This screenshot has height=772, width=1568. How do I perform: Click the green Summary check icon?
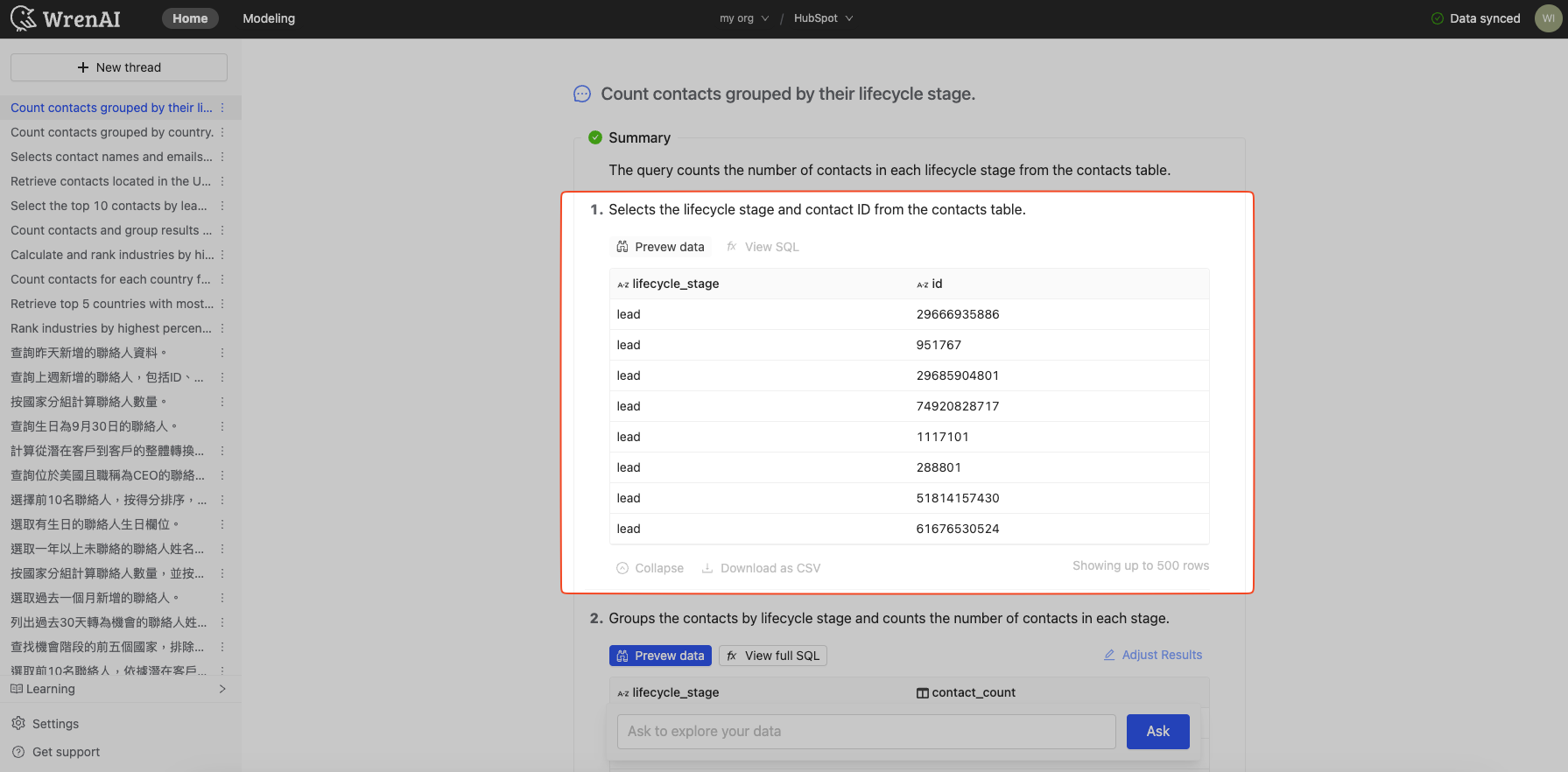click(x=595, y=137)
